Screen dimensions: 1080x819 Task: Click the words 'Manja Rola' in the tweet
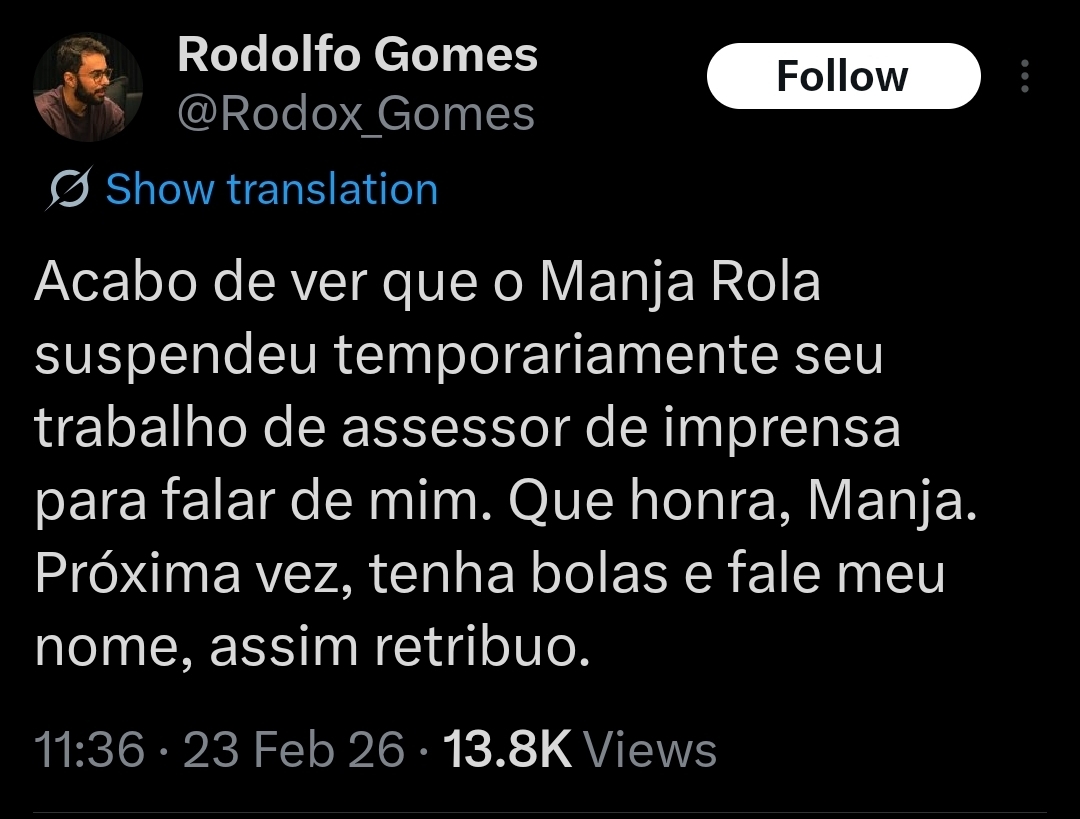coord(680,283)
